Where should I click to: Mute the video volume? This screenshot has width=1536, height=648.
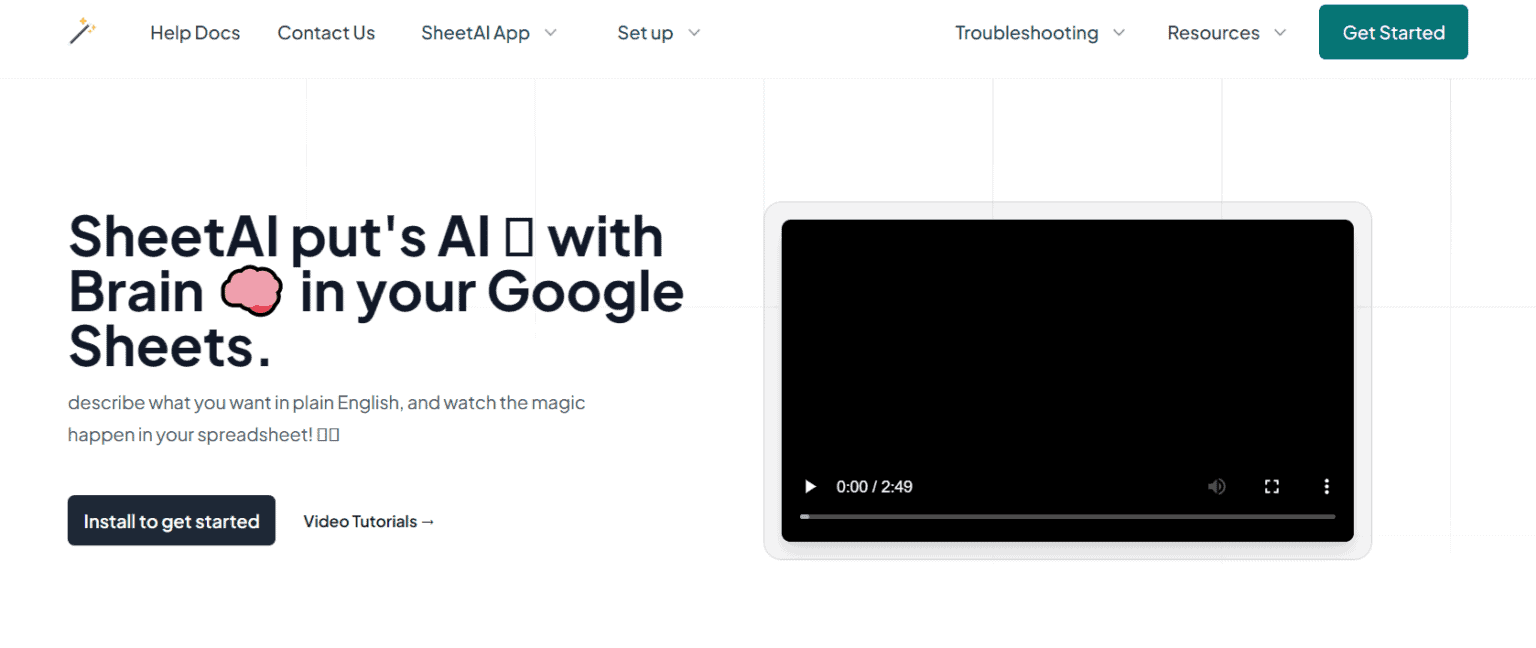click(1216, 487)
